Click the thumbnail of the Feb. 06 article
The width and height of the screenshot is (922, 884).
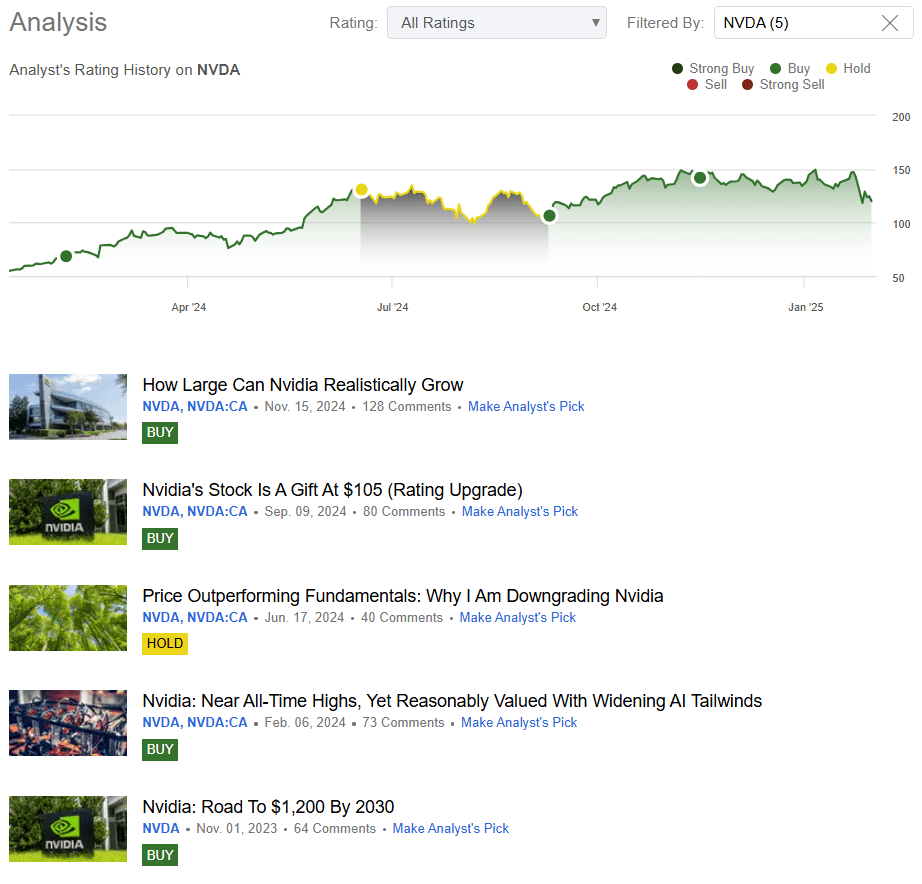click(x=67, y=722)
